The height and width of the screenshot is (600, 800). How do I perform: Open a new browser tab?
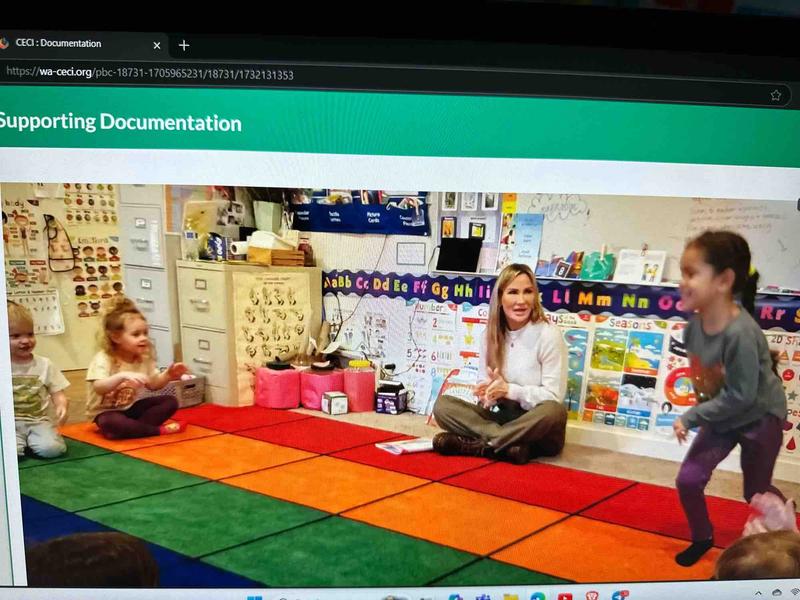click(184, 45)
